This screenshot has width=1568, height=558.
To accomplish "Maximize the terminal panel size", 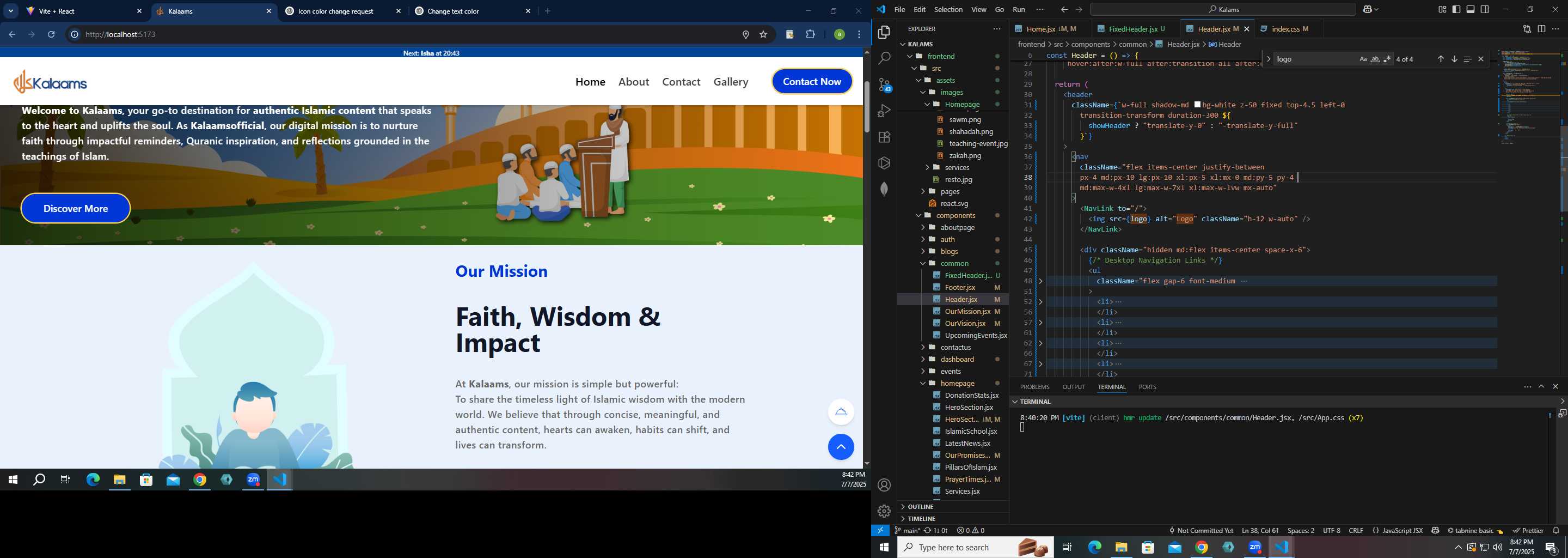I will pos(1541,387).
